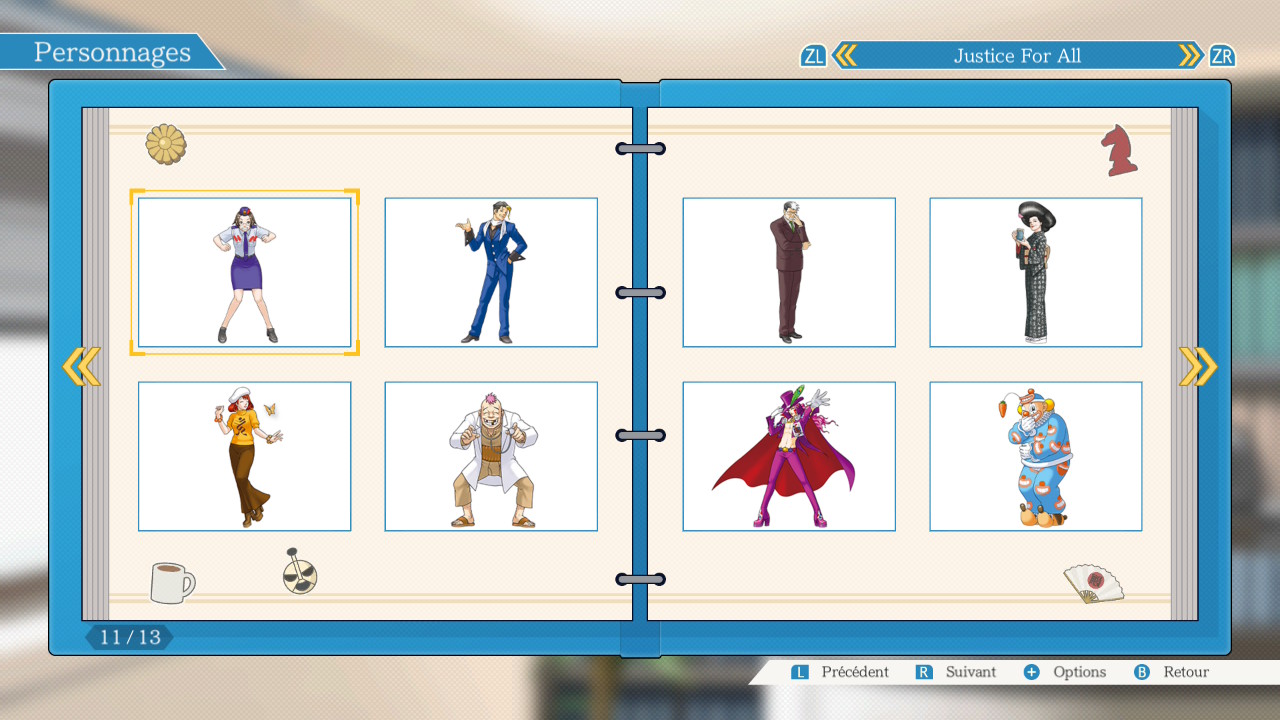Open the clown character portrait
This screenshot has height=720, width=1280.
(1035, 456)
